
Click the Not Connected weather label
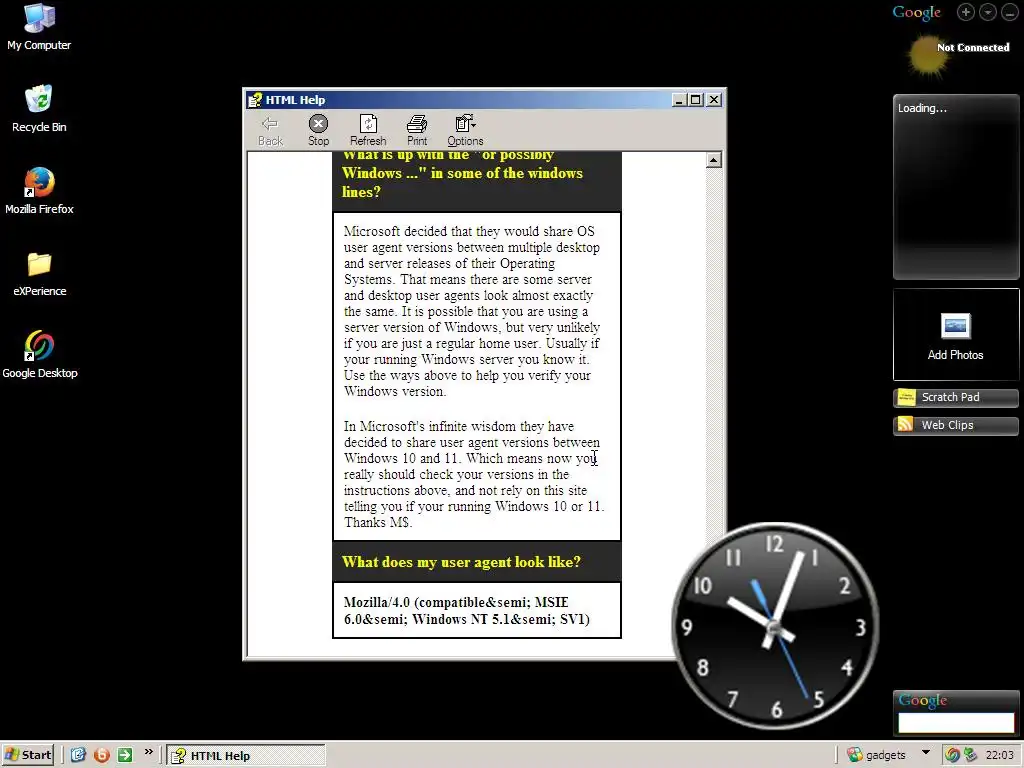point(973,47)
